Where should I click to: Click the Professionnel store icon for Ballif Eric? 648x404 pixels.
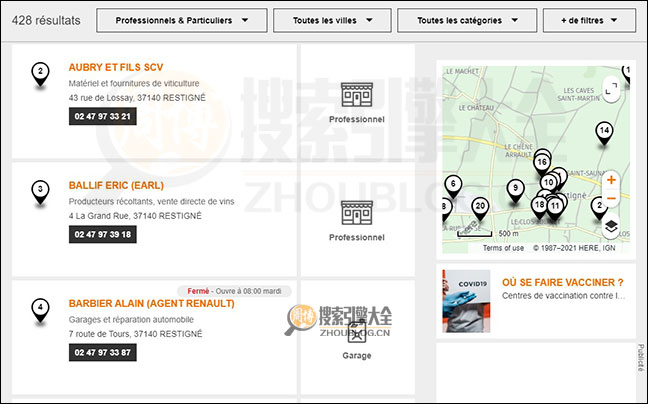click(x=356, y=213)
